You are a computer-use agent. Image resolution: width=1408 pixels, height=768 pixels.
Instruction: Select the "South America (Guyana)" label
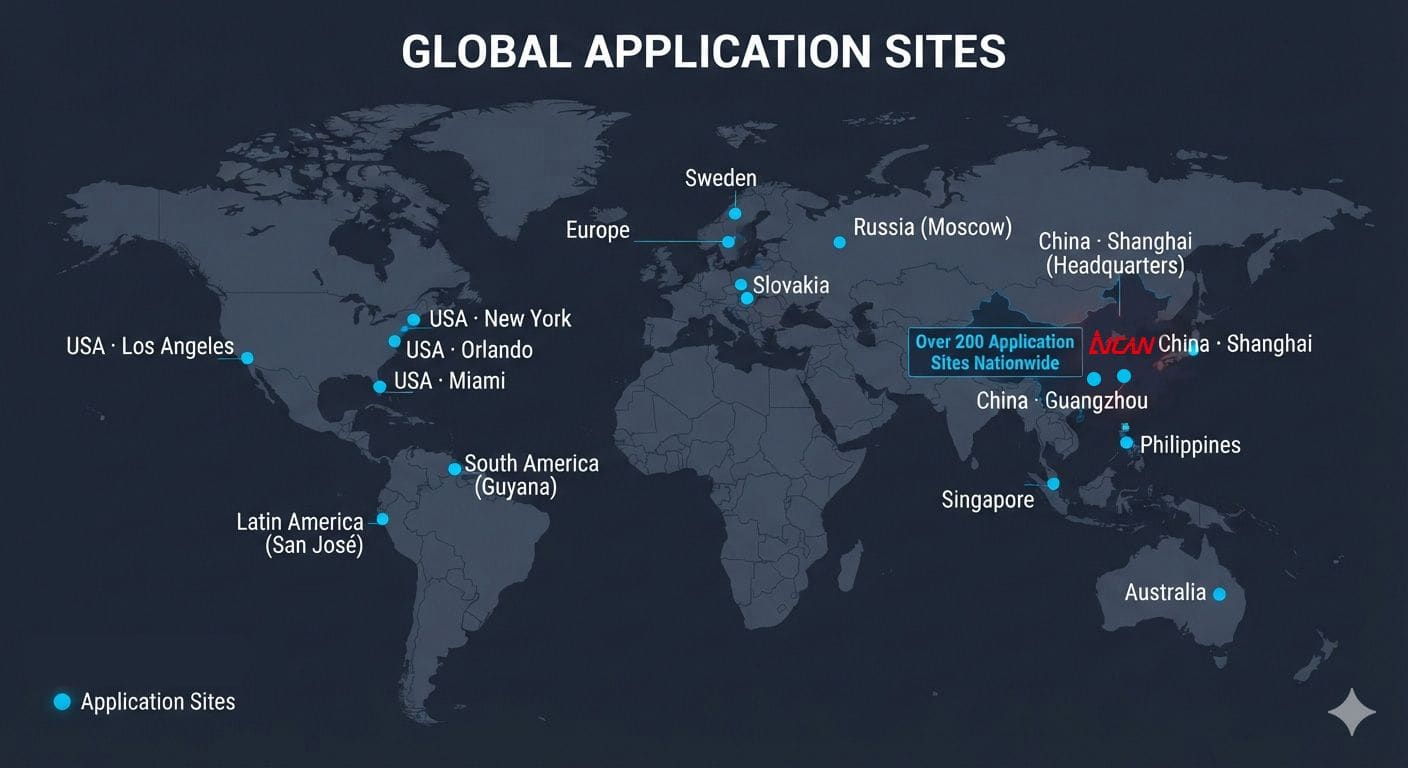coord(531,476)
